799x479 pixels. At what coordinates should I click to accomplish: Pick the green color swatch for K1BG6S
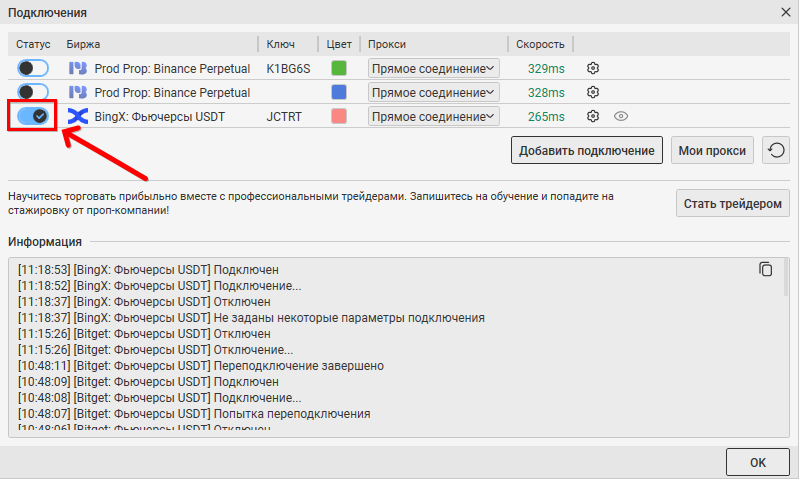[339, 68]
